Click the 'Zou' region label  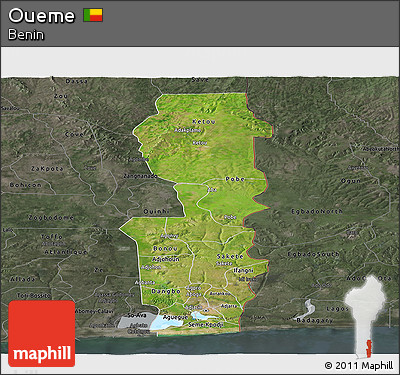coord(61,96)
